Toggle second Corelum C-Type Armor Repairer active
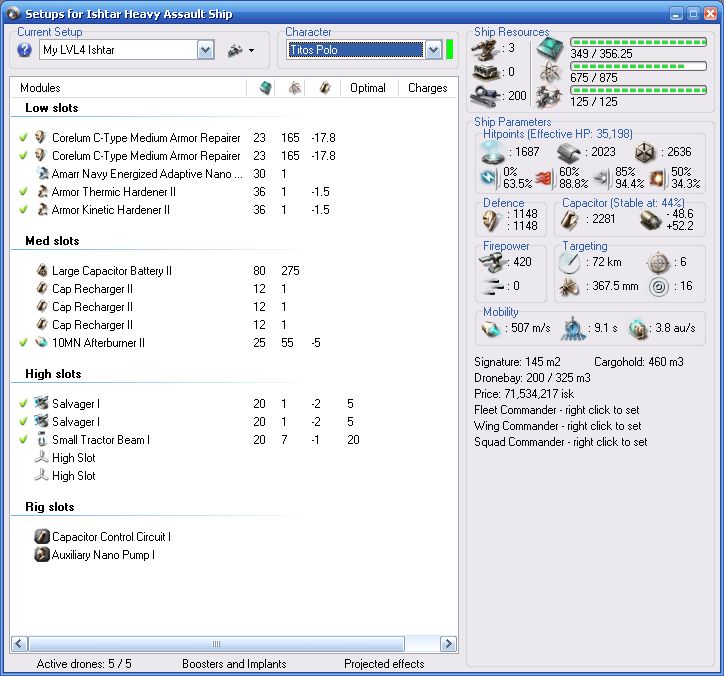 (x=23, y=156)
